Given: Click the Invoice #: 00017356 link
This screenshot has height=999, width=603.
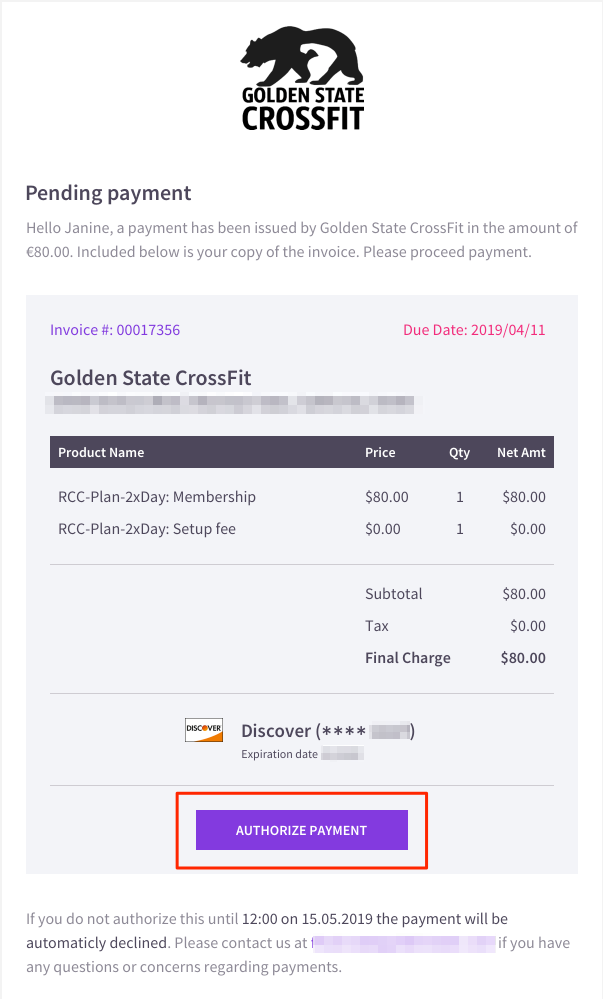Looking at the screenshot, I should click(115, 330).
